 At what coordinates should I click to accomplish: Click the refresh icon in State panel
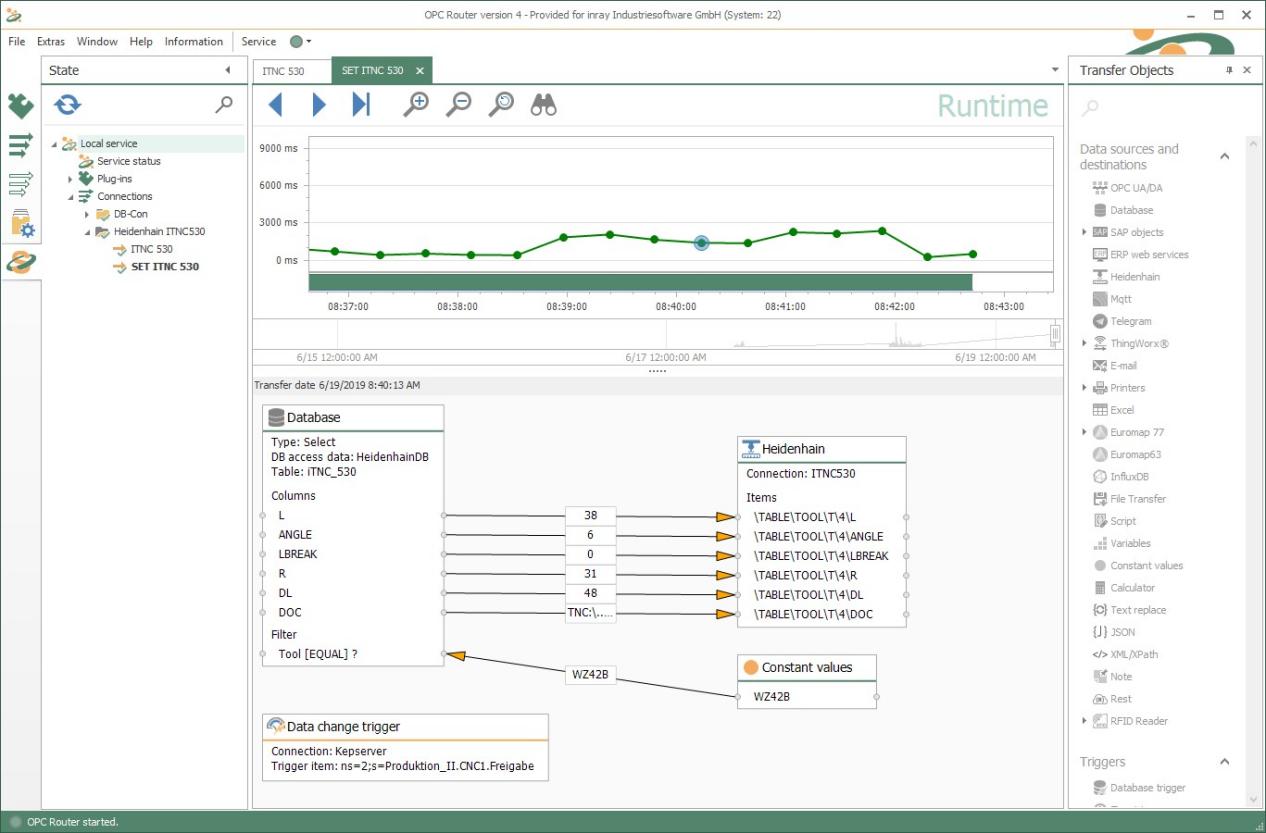68,104
